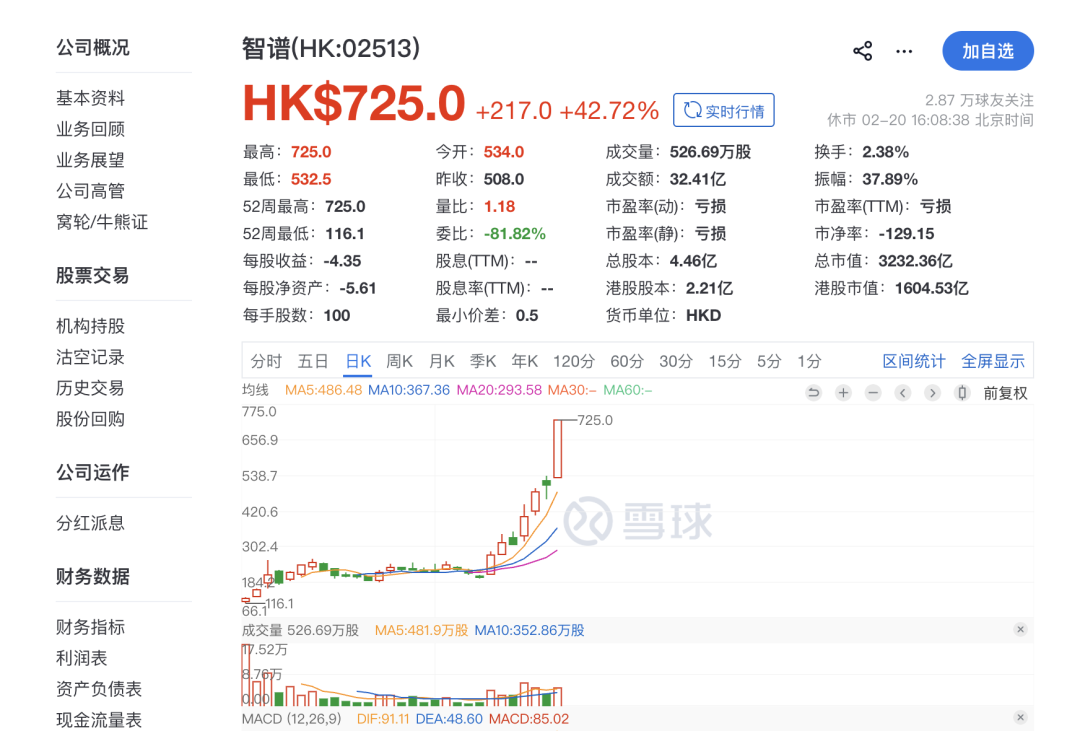The width and height of the screenshot is (1080, 731).
Task: Open 股份回购 in the sidebar
Action: click(90, 419)
